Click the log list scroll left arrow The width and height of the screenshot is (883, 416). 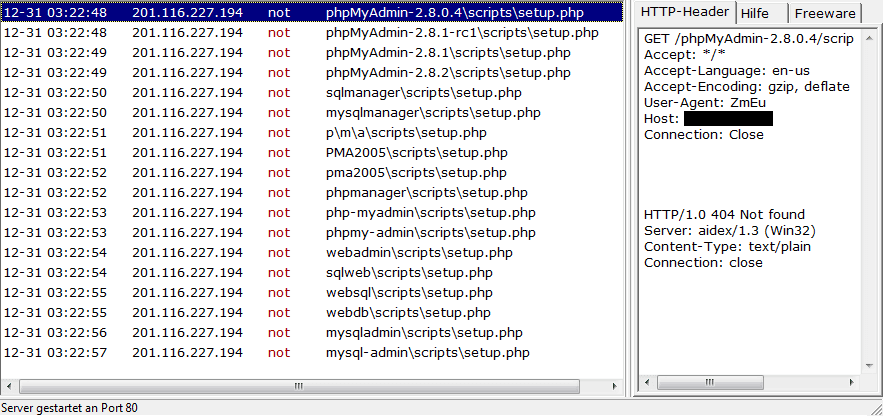(8, 386)
